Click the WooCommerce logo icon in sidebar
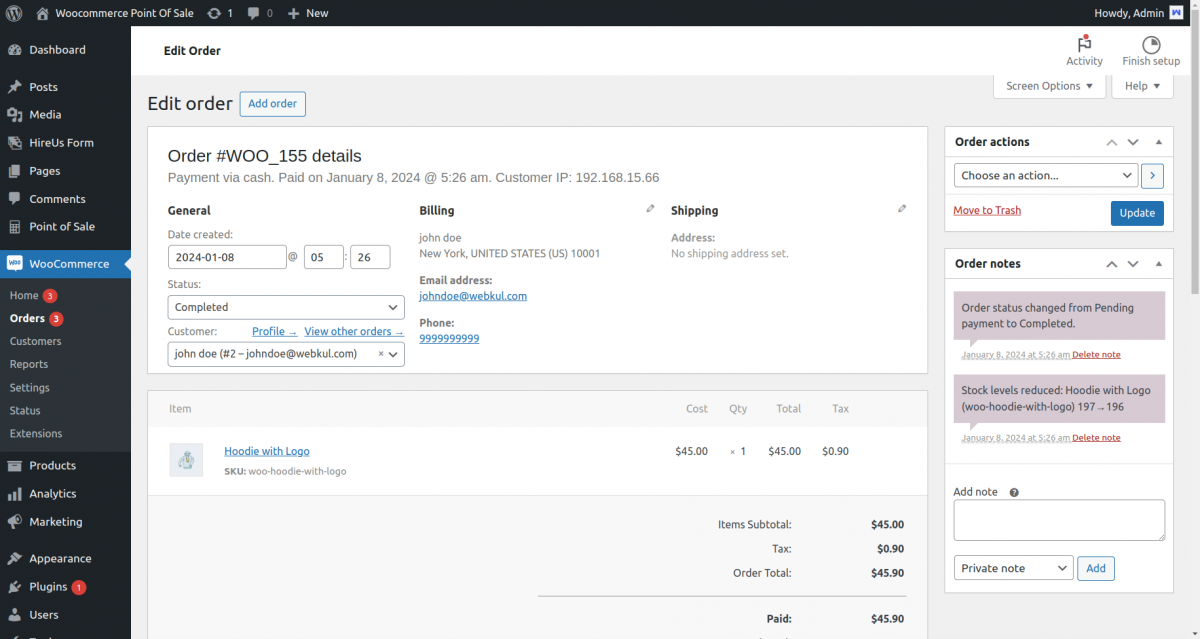Image resolution: width=1200 pixels, height=639 pixels. point(15,264)
